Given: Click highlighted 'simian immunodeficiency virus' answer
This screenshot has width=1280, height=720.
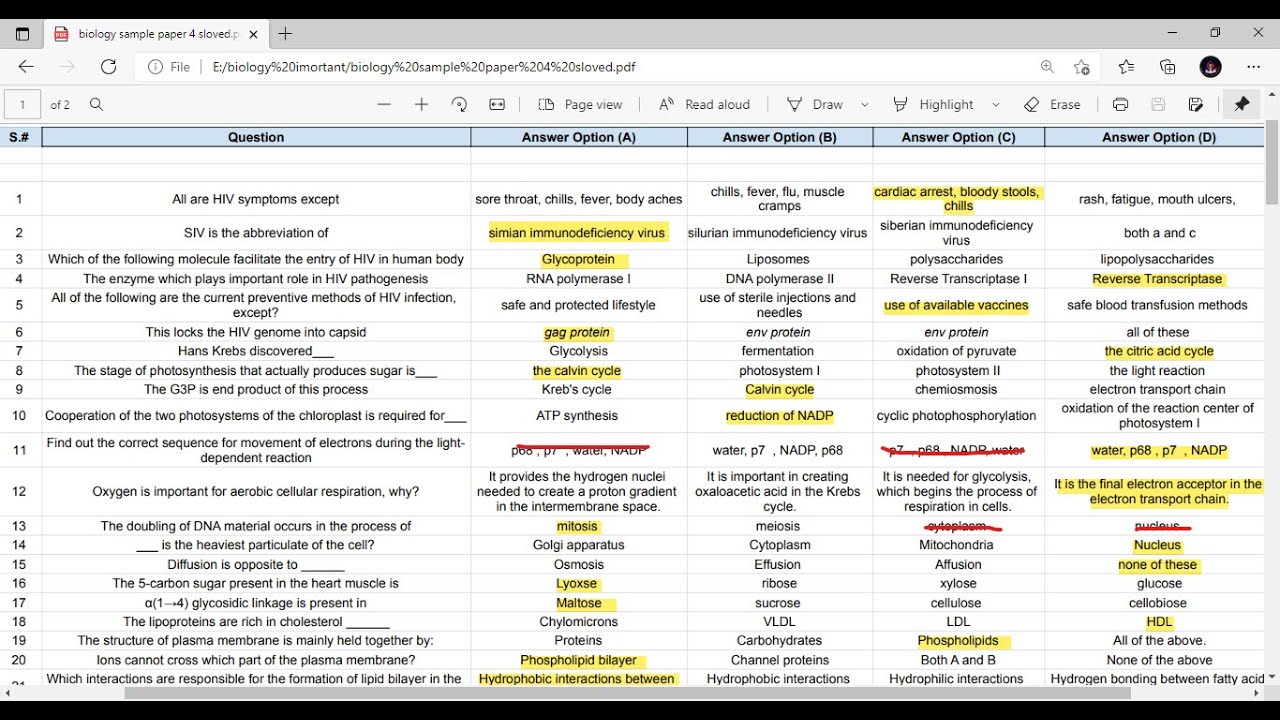Looking at the screenshot, I should point(577,233).
